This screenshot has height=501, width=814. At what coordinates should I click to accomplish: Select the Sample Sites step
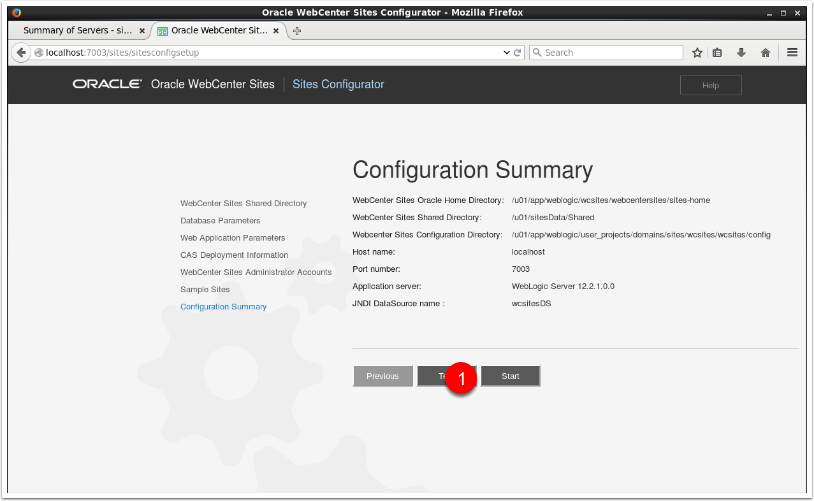[x=205, y=289]
